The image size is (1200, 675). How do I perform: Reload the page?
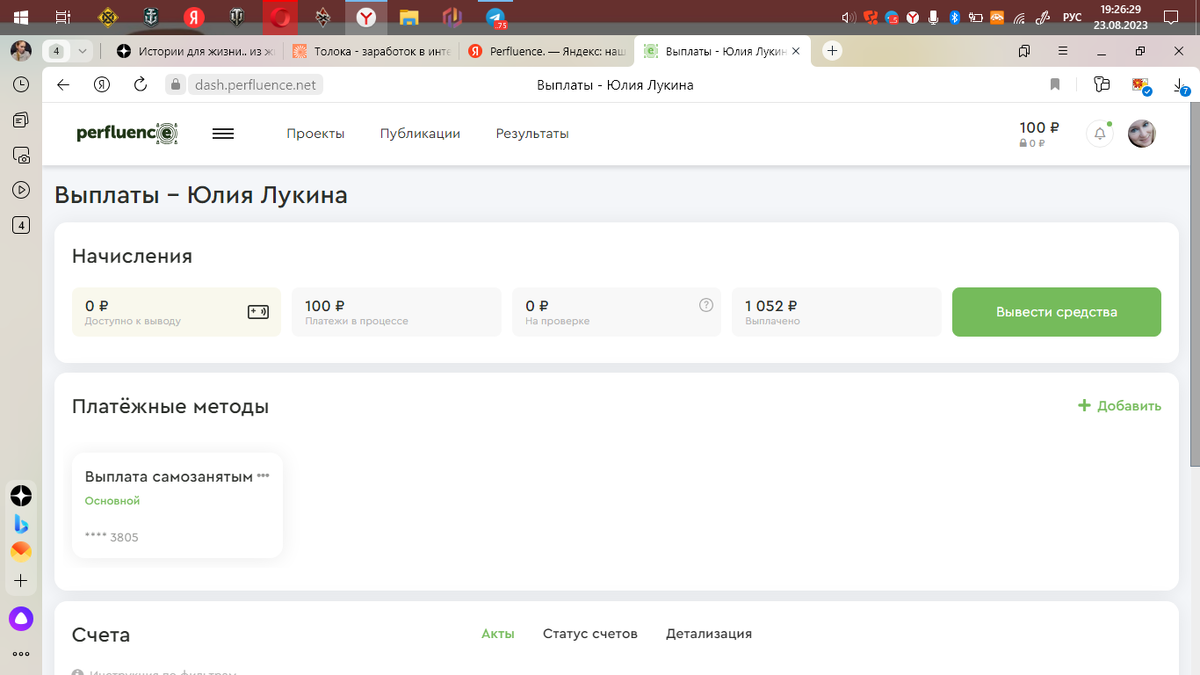pyautogui.click(x=140, y=85)
